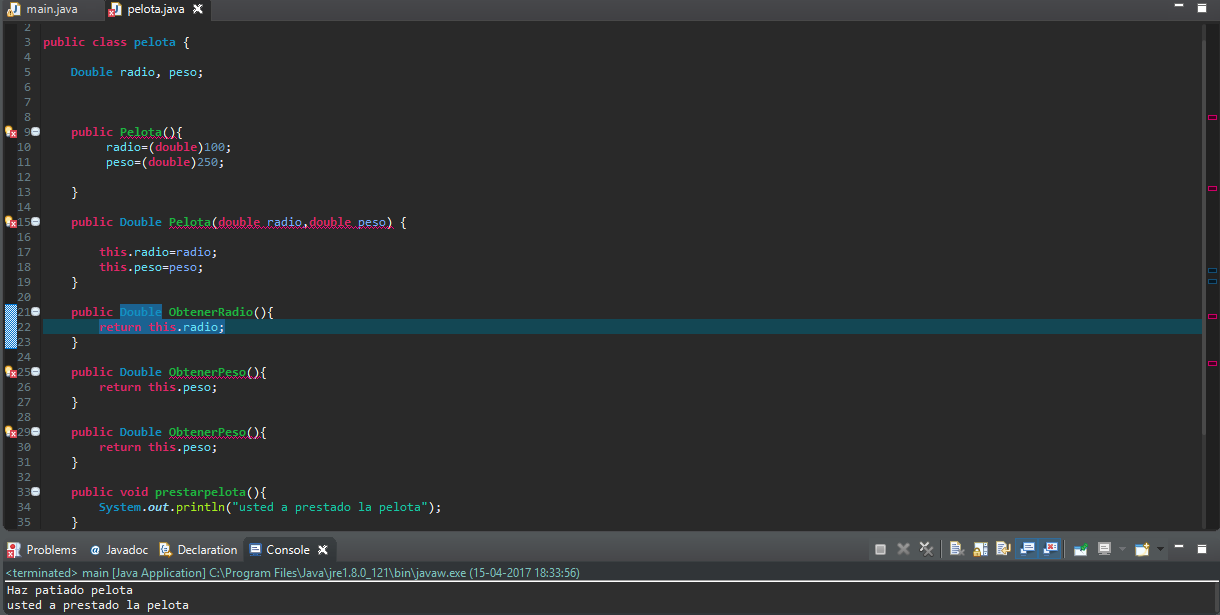Open the Display Selected Console dropdown arrow
Image resolution: width=1220 pixels, height=615 pixels.
(1122, 549)
